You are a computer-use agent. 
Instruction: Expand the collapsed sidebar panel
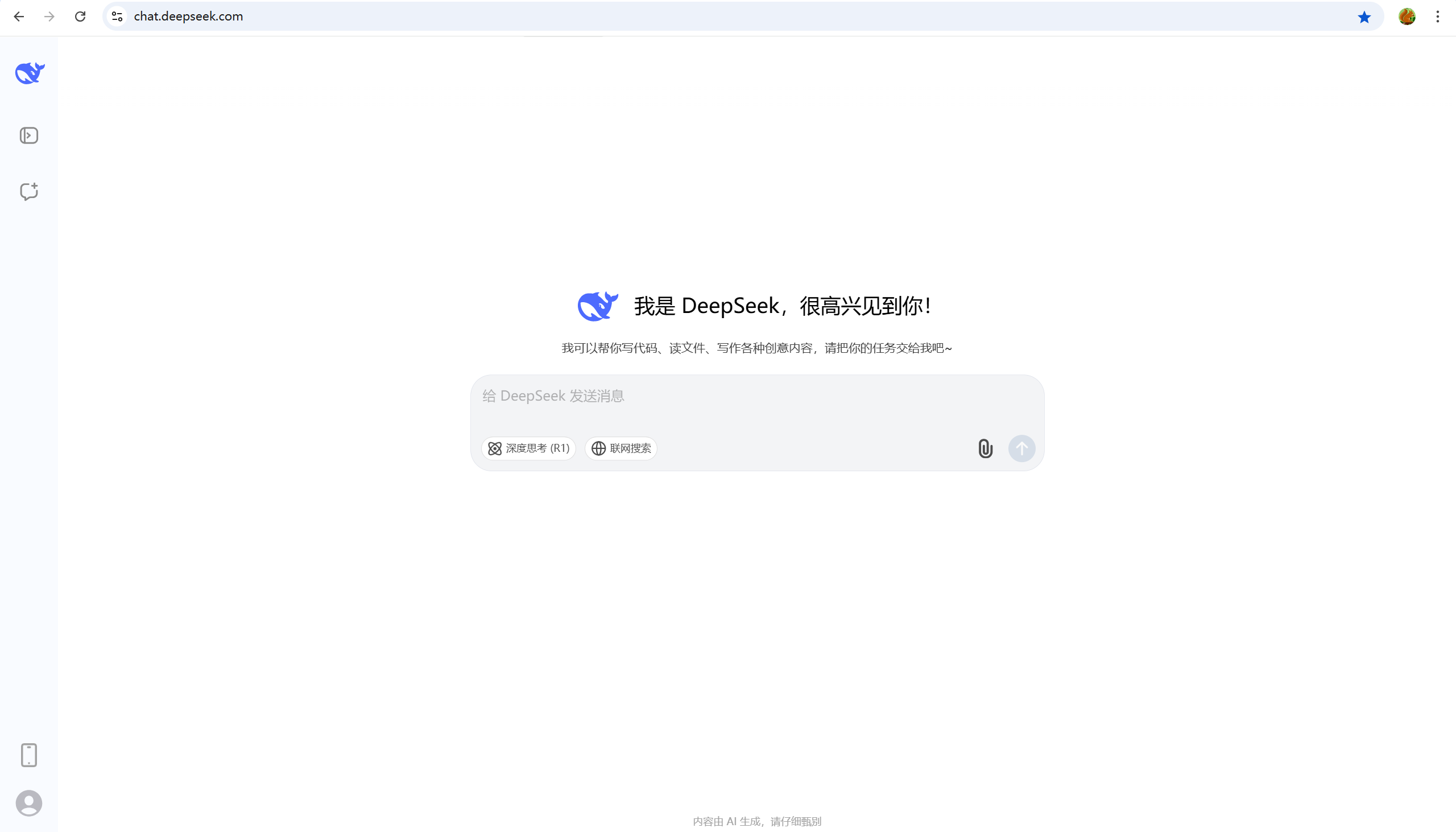[29, 135]
